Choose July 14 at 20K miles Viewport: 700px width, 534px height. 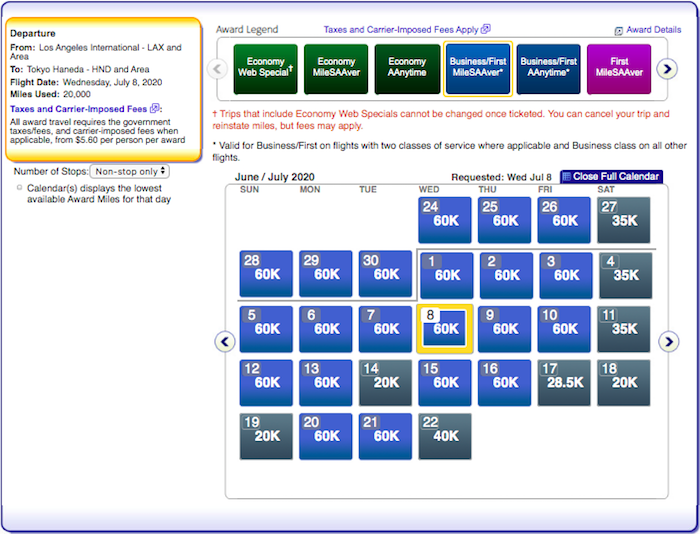coord(385,383)
